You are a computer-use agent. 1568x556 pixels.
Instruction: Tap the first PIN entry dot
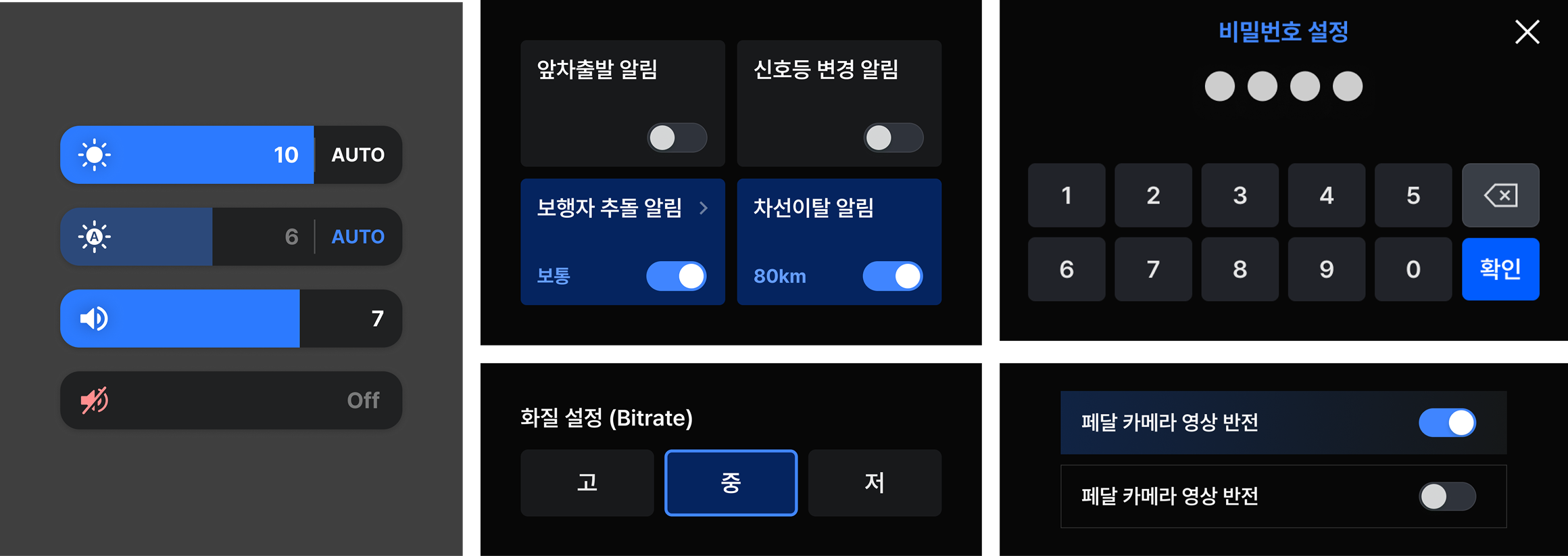tap(1219, 86)
